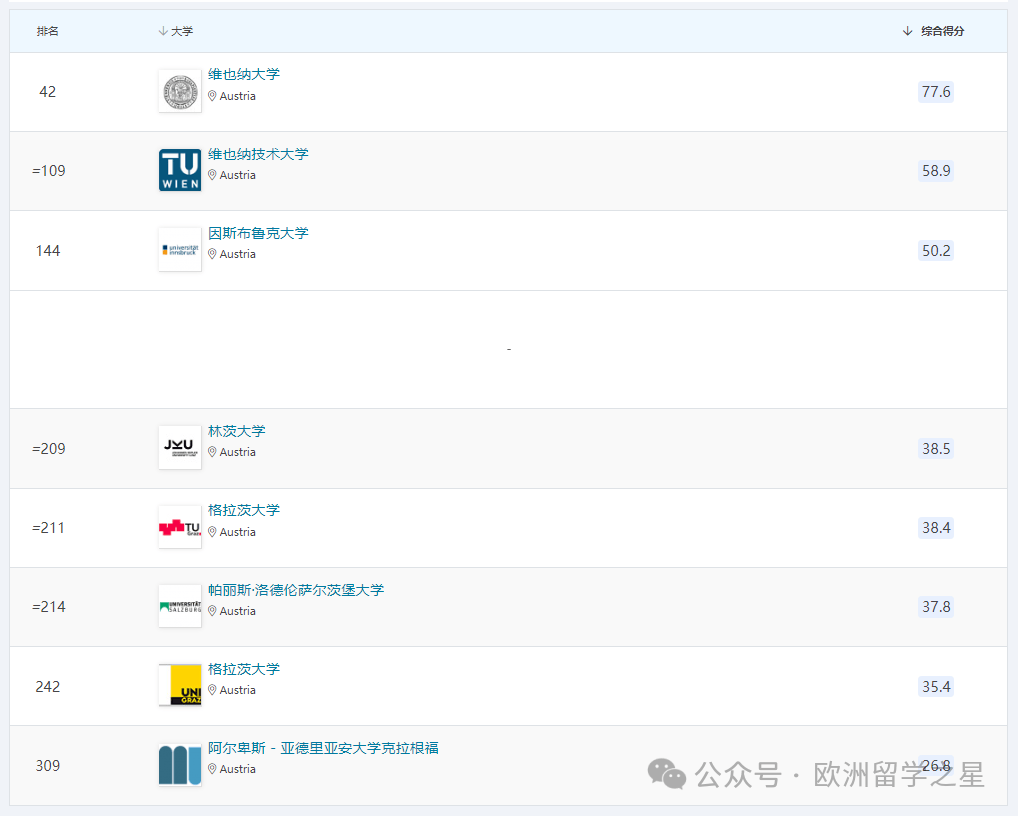Click the score 77.6
1018x816 pixels.
point(936,92)
